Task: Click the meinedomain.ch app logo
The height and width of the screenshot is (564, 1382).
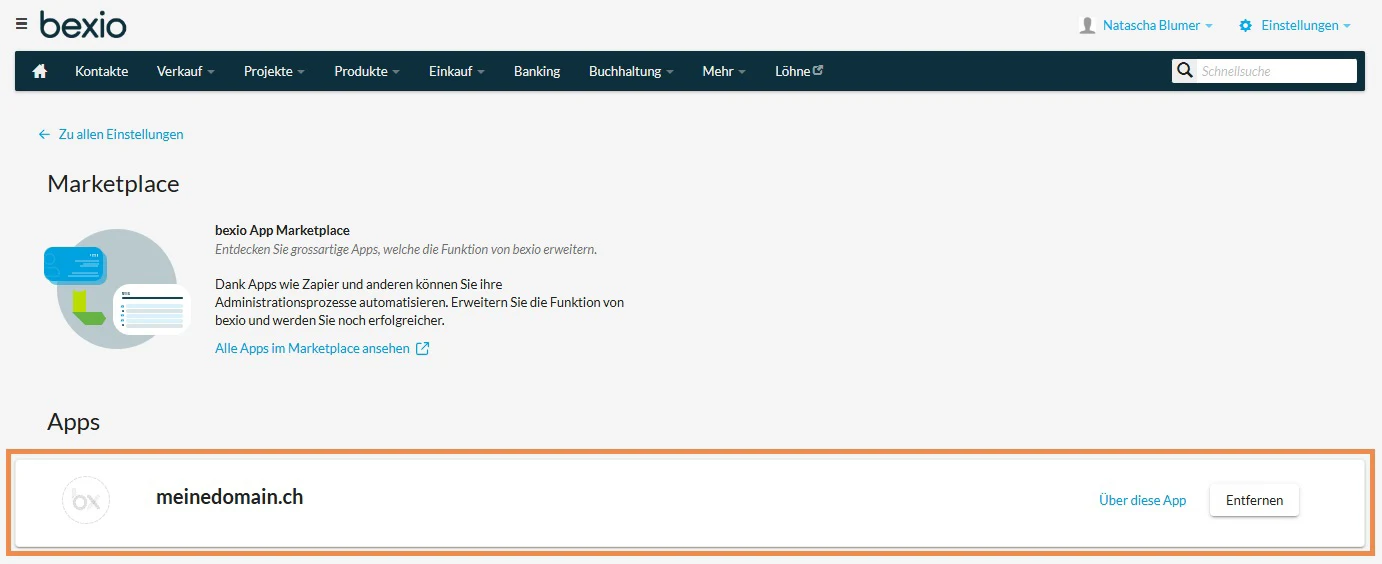Action: pyautogui.click(x=86, y=499)
